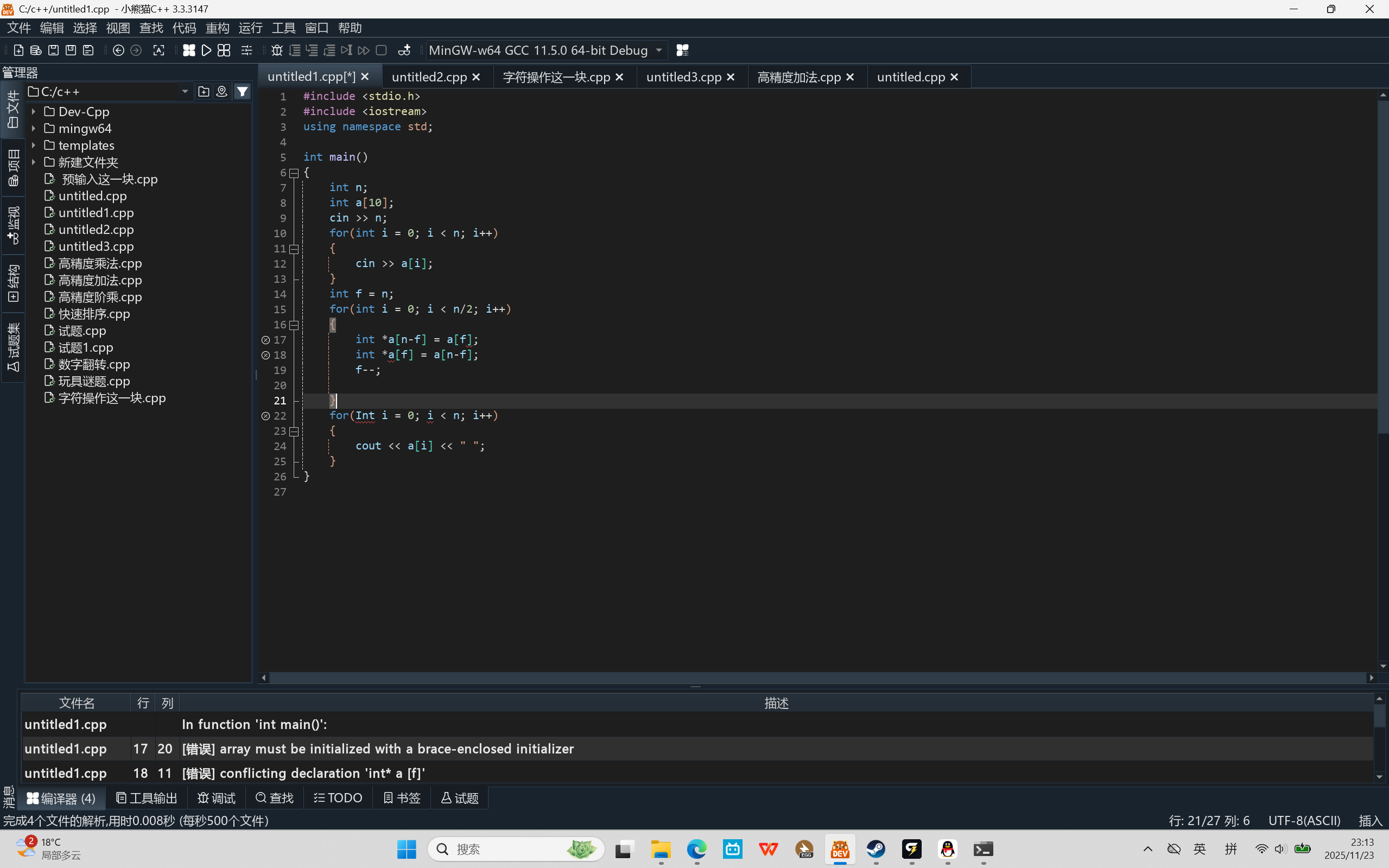Click the Save file toolbar icon
The height and width of the screenshot is (868, 1389).
pyautogui.click(x=53, y=50)
